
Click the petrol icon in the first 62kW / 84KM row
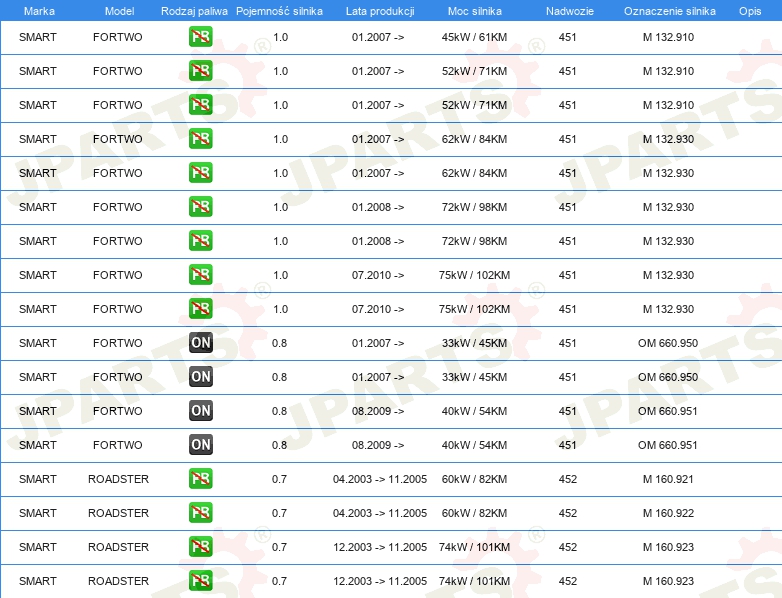tap(201, 139)
